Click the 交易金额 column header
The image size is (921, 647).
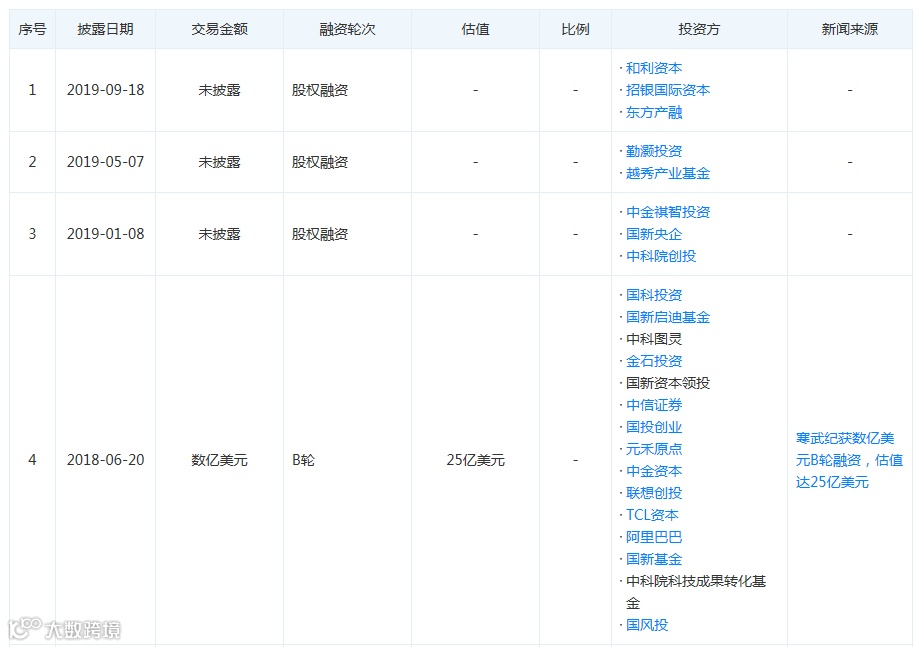tap(220, 29)
